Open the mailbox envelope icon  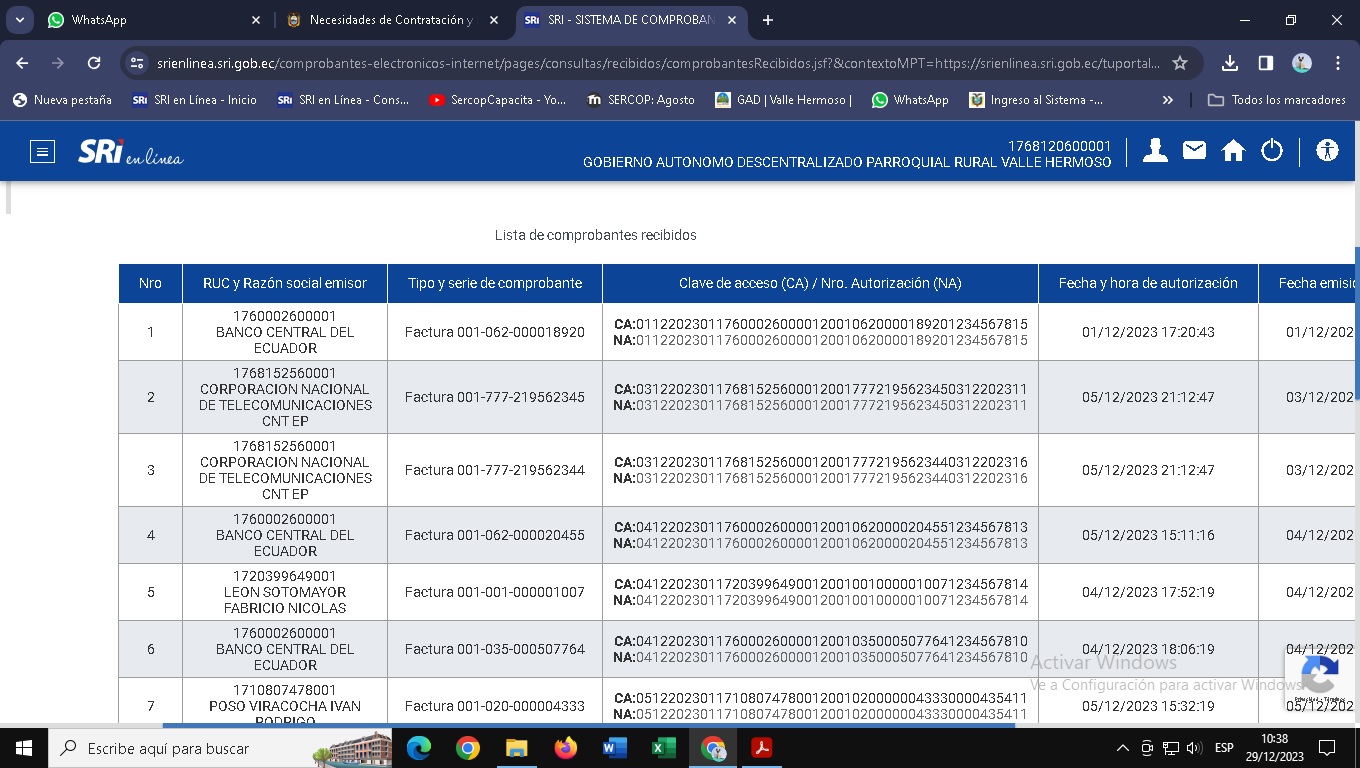click(1194, 151)
